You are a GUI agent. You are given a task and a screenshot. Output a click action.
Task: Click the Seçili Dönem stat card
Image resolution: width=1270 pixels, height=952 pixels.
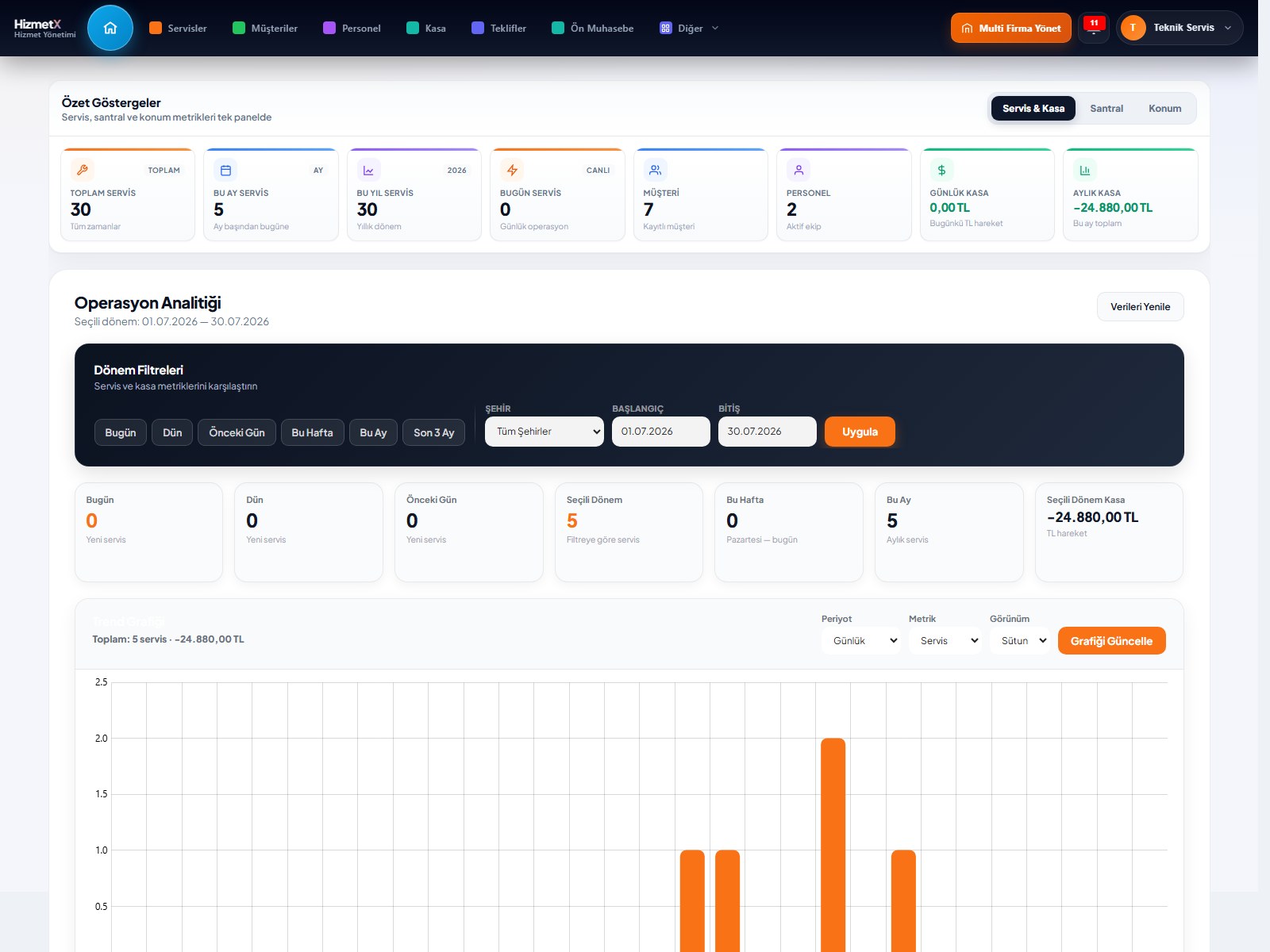point(629,532)
